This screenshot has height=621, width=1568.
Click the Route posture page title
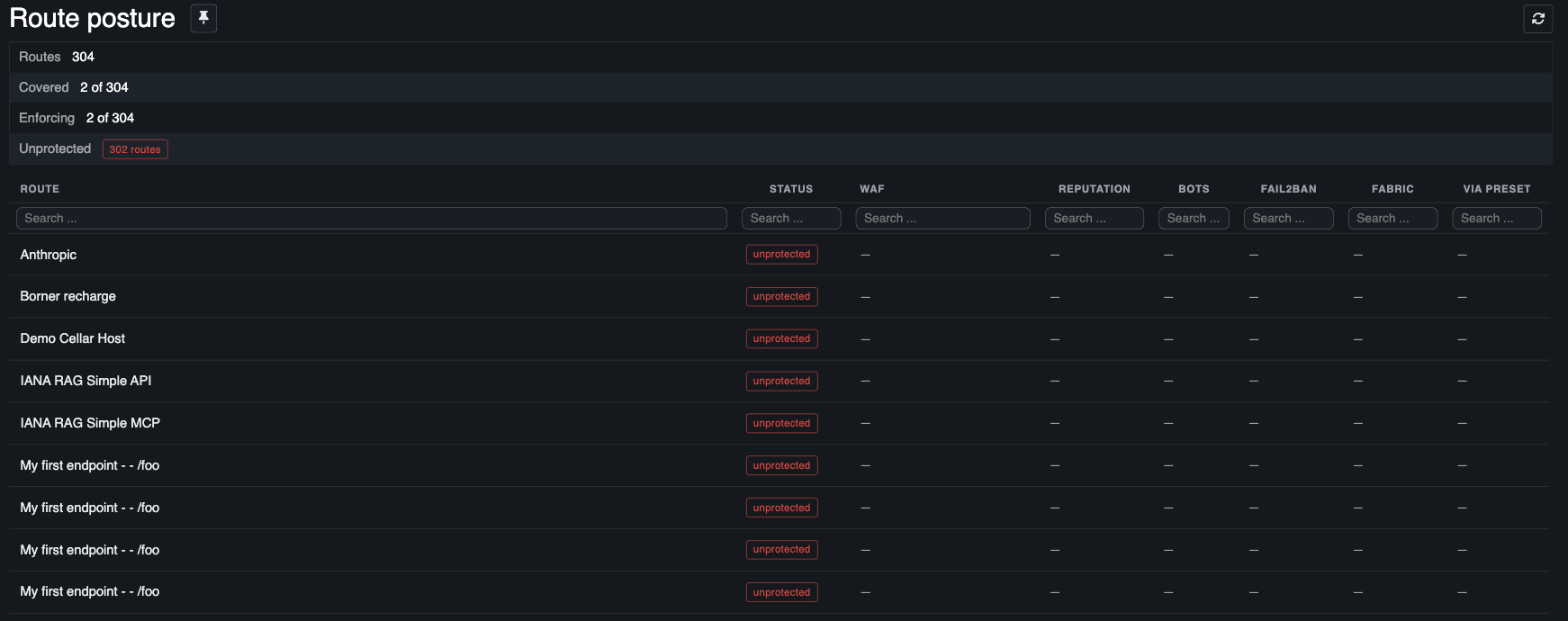tap(92, 18)
